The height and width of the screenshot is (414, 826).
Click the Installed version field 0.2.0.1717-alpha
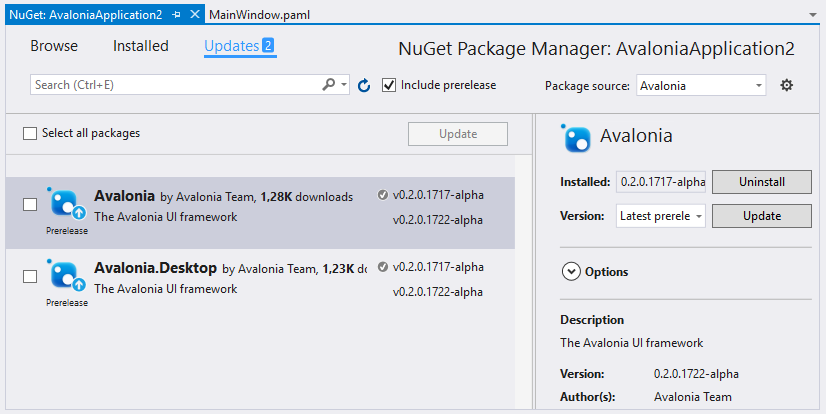661,182
